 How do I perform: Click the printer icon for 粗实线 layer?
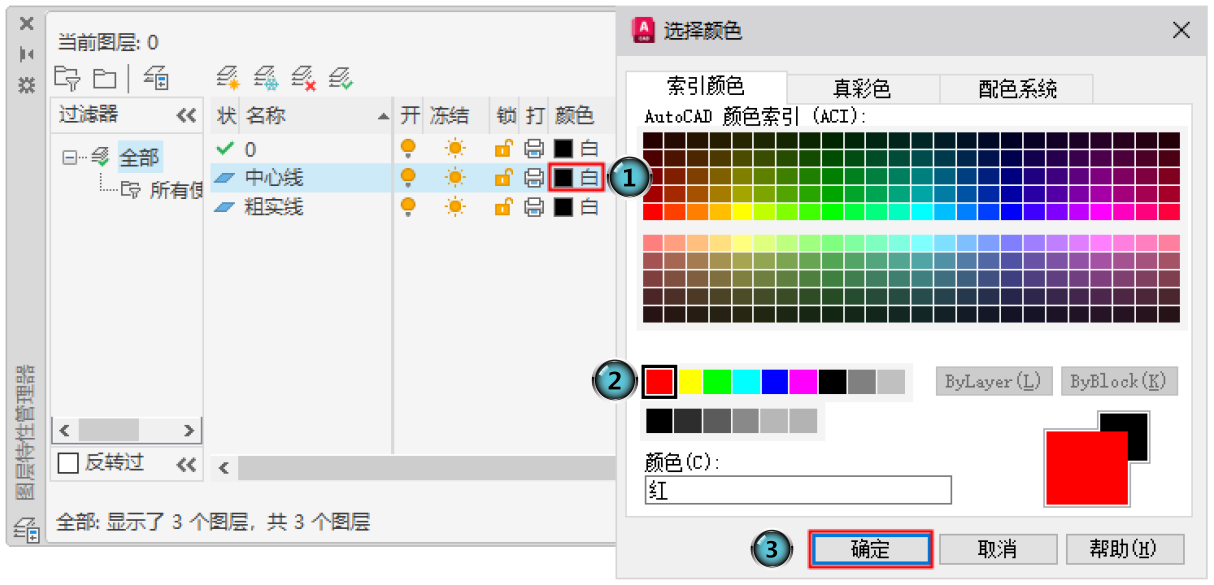coord(534,207)
